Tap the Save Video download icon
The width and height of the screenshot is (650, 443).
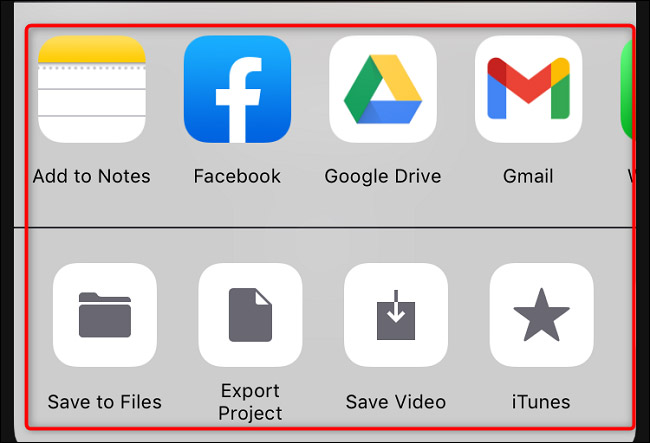[x=396, y=315]
